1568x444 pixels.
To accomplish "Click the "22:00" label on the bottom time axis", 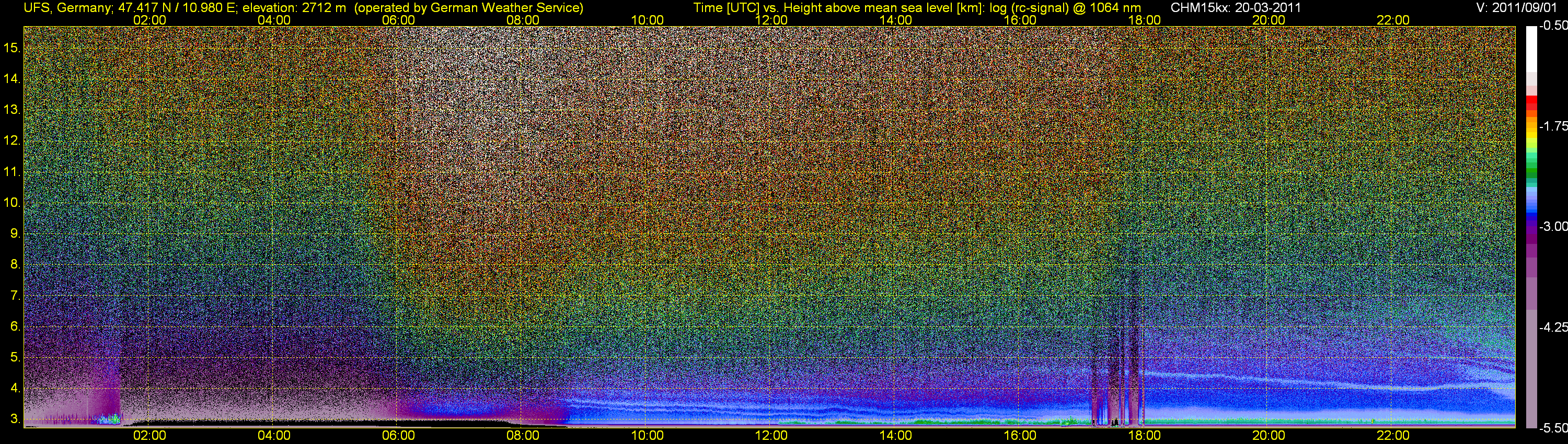I will pos(1393,436).
